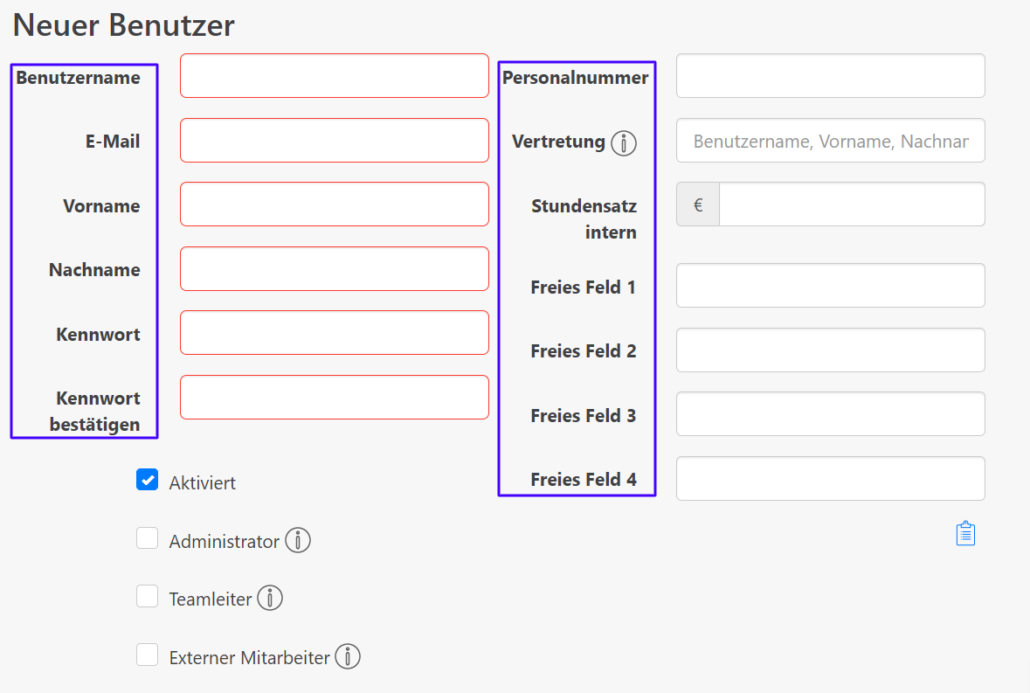
Task: Check the Externer Mitarbeiter checkbox
Action: click(x=147, y=655)
